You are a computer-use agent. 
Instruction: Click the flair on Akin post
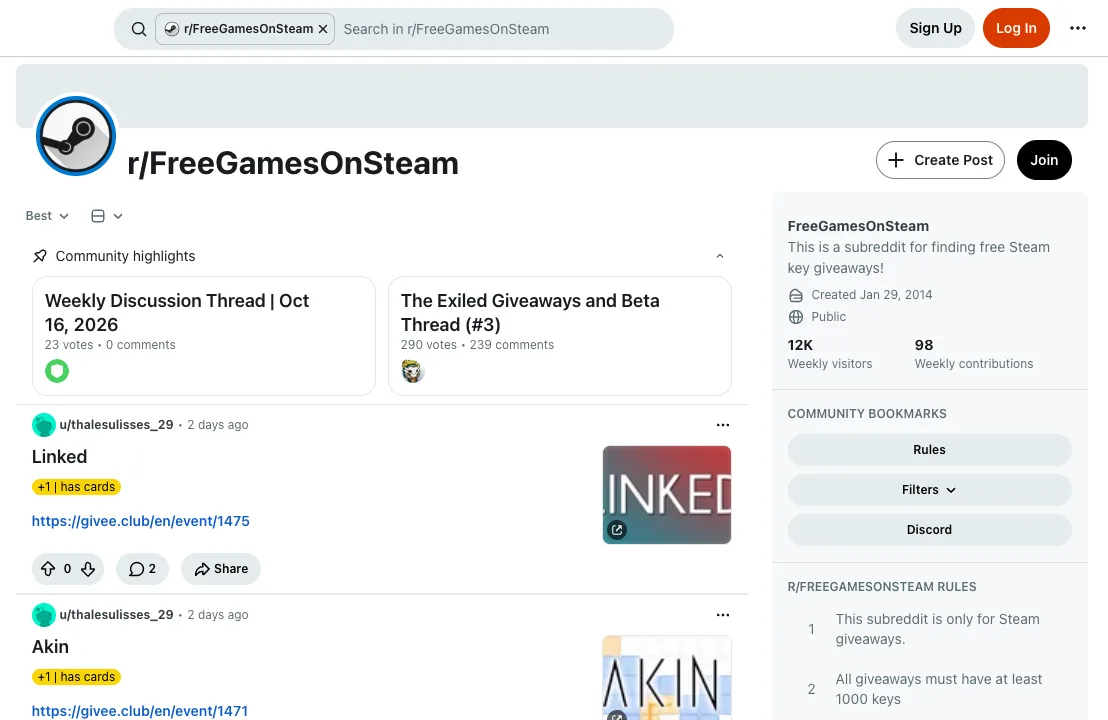pos(76,677)
